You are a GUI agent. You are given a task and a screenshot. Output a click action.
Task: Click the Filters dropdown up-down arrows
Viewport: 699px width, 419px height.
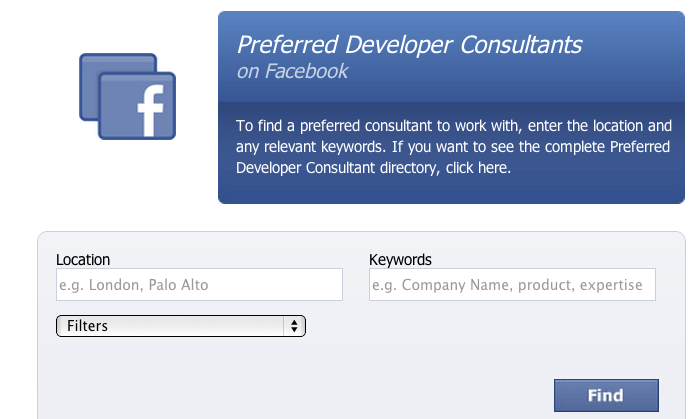click(x=294, y=326)
